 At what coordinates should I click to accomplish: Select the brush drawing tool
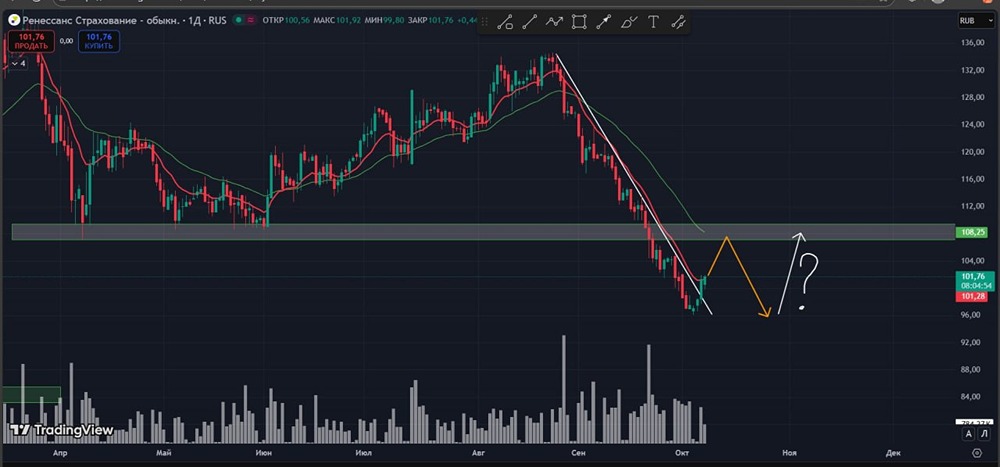click(628, 22)
